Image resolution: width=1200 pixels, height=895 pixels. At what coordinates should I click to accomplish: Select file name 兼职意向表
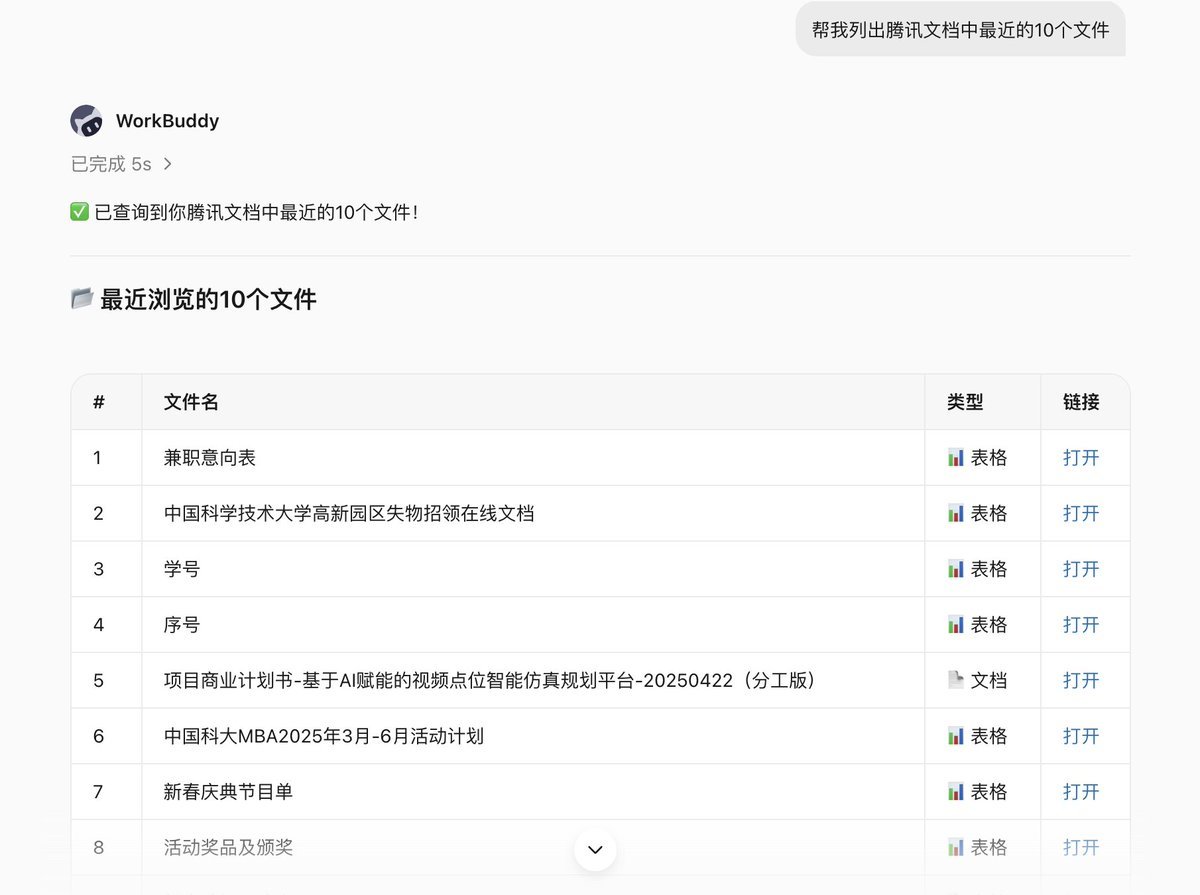tap(210, 458)
